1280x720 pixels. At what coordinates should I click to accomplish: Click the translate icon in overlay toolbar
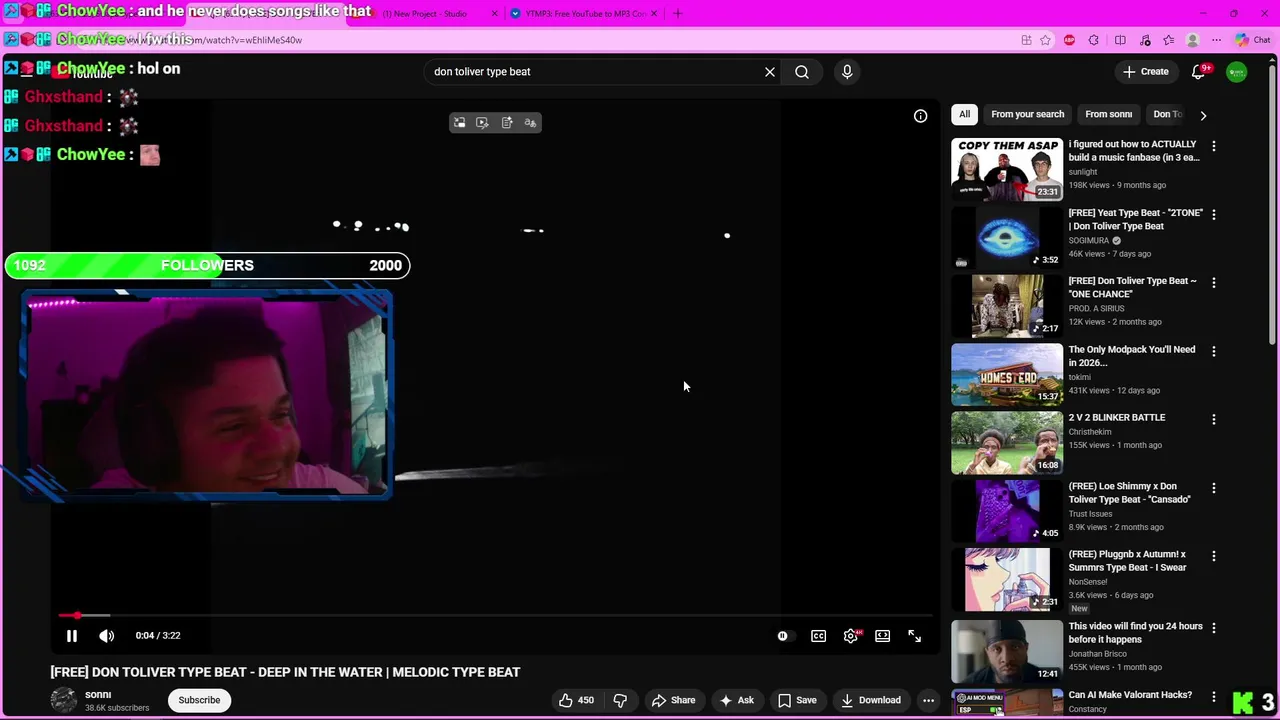click(x=530, y=123)
